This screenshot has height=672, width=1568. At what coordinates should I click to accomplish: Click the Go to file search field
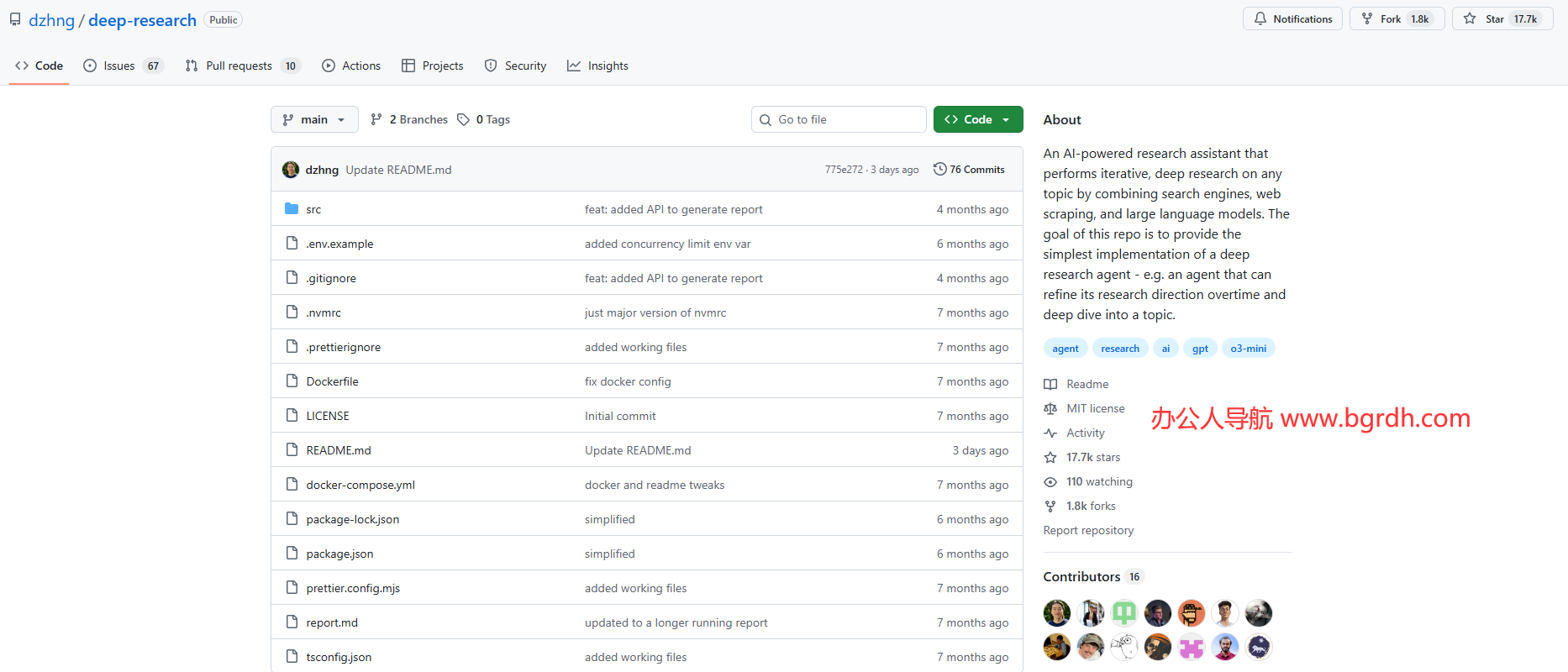(840, 119)
